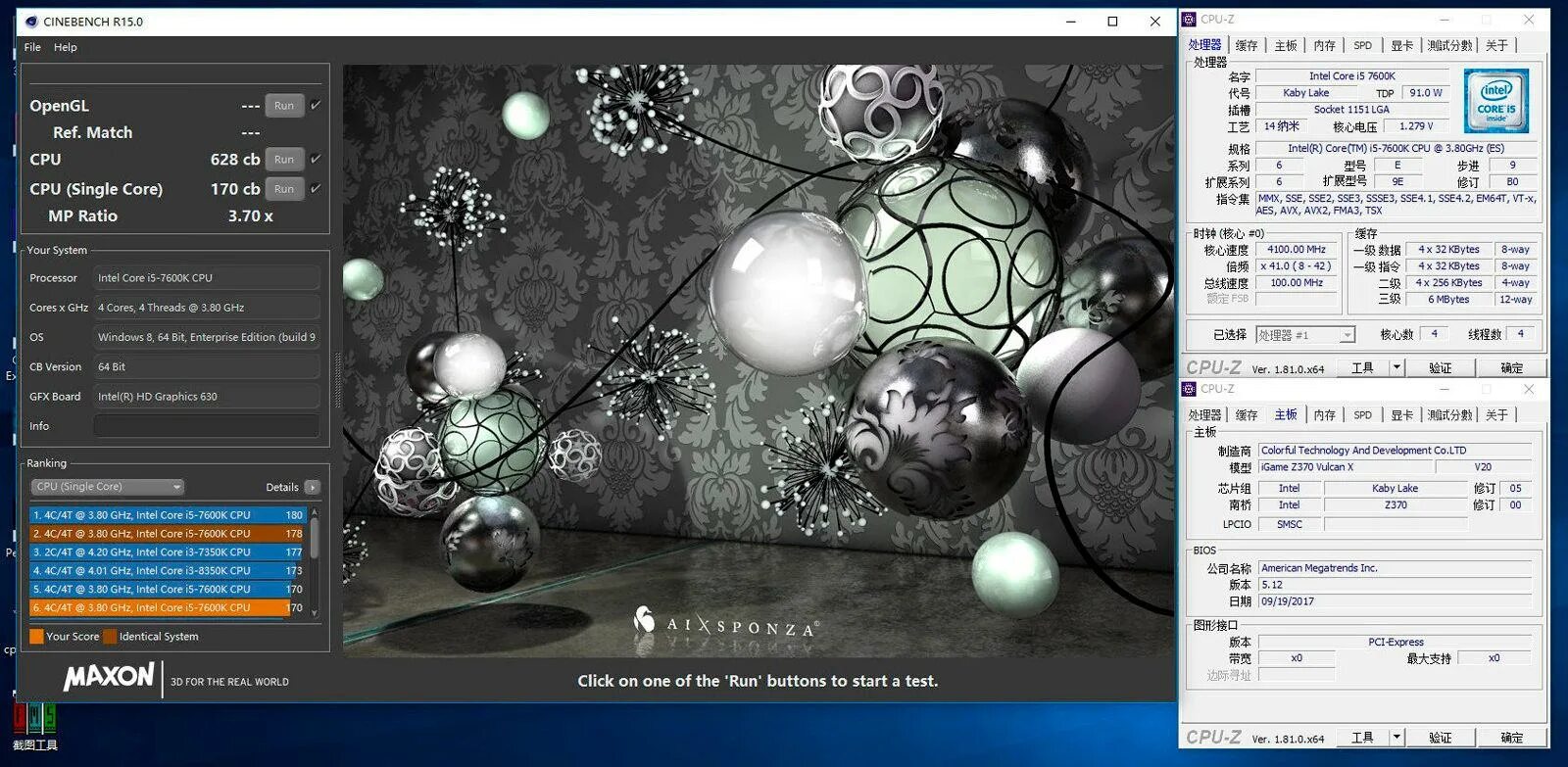Viewport: 1568px width, 767px height.
Task: Click the Cinebench app icon in title bar
Action: tap(30, 22)
